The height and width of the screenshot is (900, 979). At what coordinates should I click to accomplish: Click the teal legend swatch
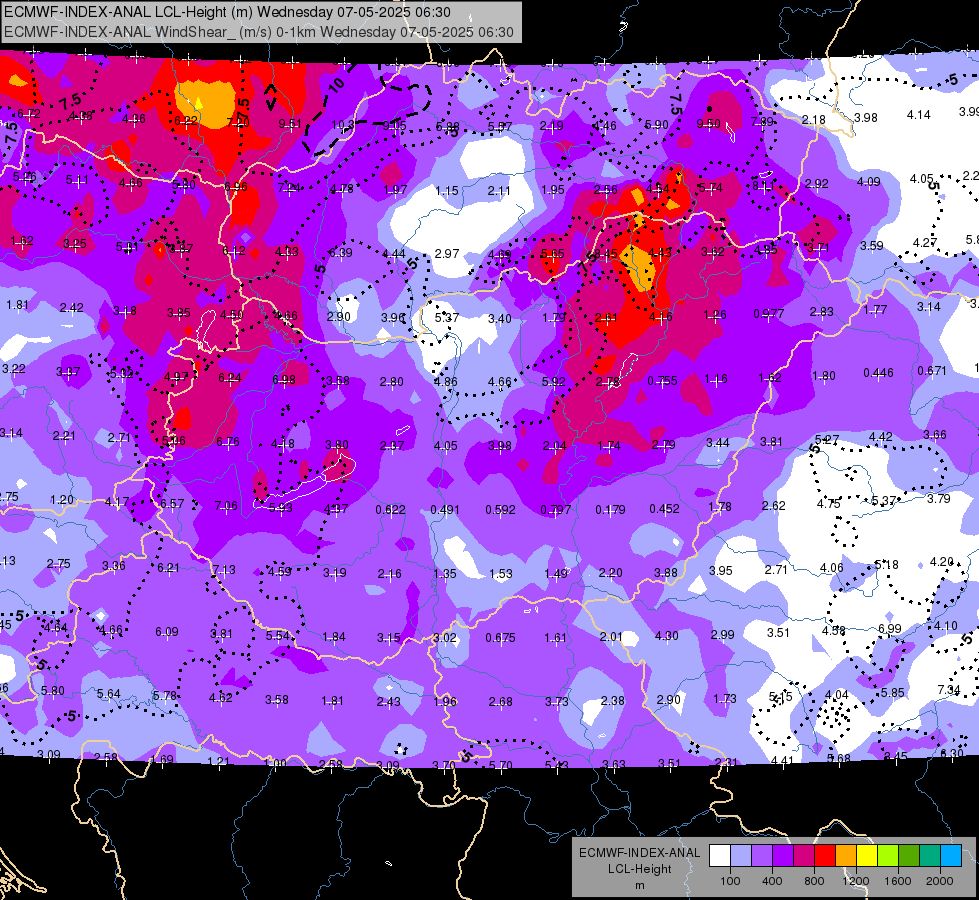930,856
